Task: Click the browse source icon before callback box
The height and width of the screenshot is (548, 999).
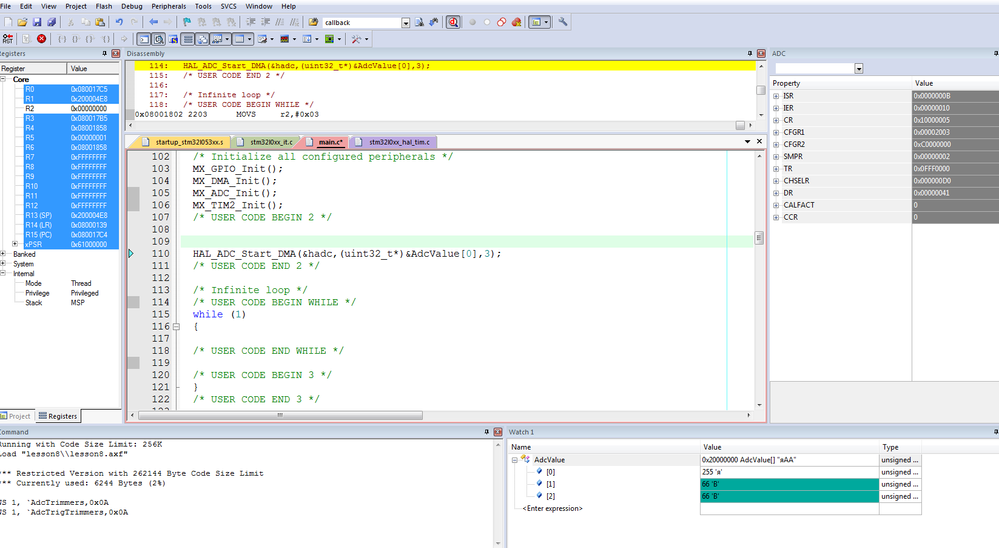Action: (x=313, y=22)
